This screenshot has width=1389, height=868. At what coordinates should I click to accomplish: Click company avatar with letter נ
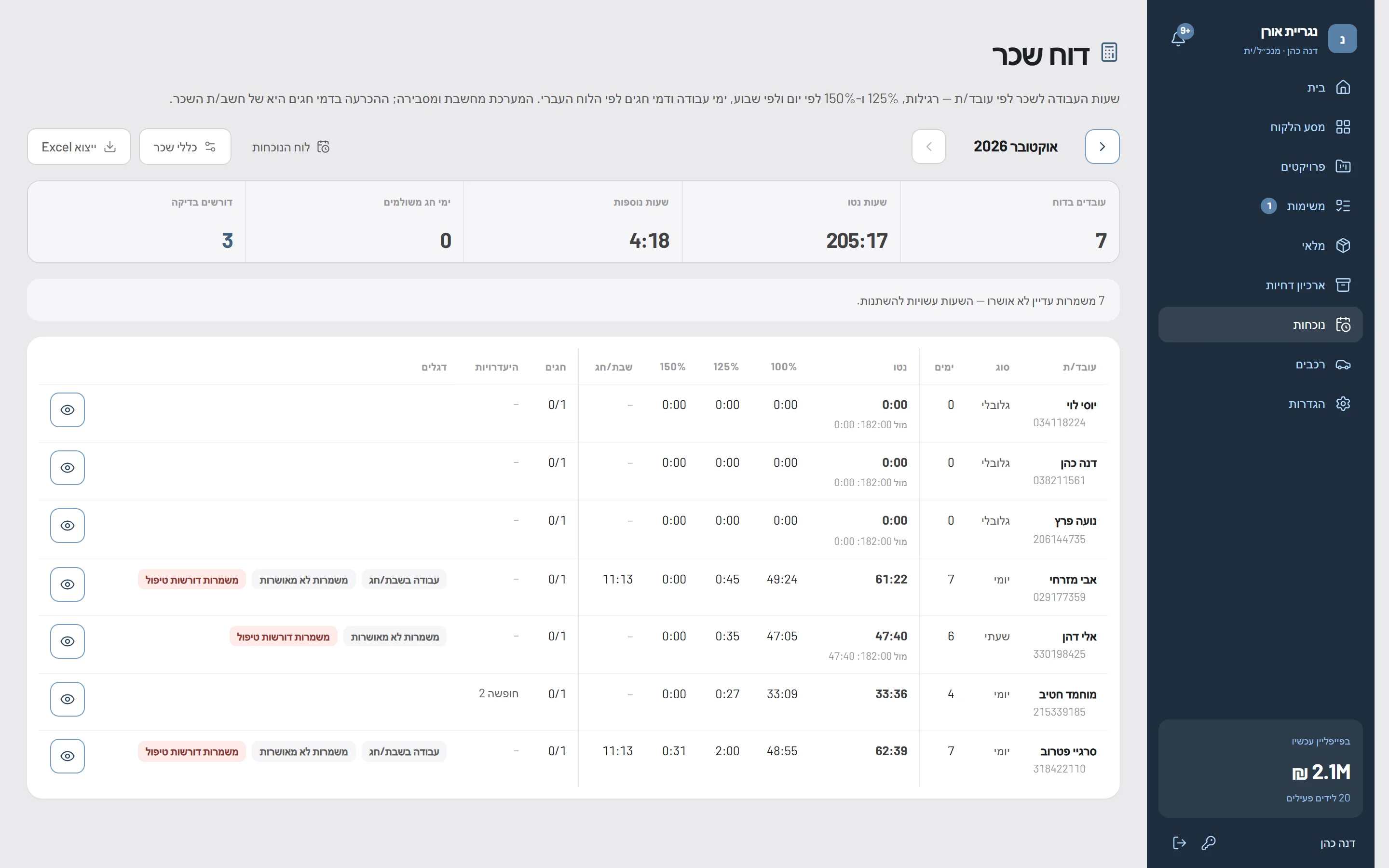point(1342,39)
